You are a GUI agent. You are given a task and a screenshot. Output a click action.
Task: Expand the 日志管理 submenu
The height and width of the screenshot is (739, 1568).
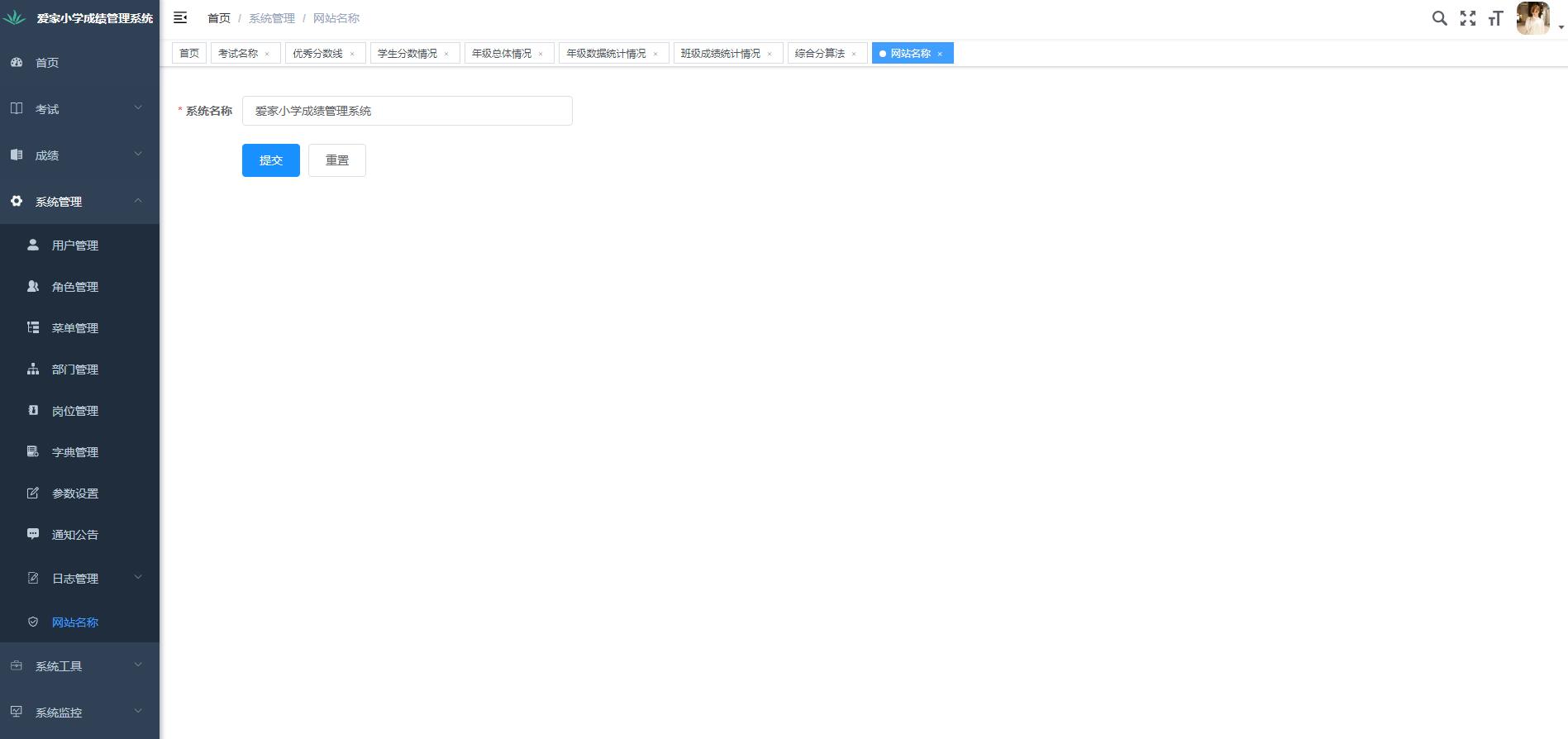79,579
